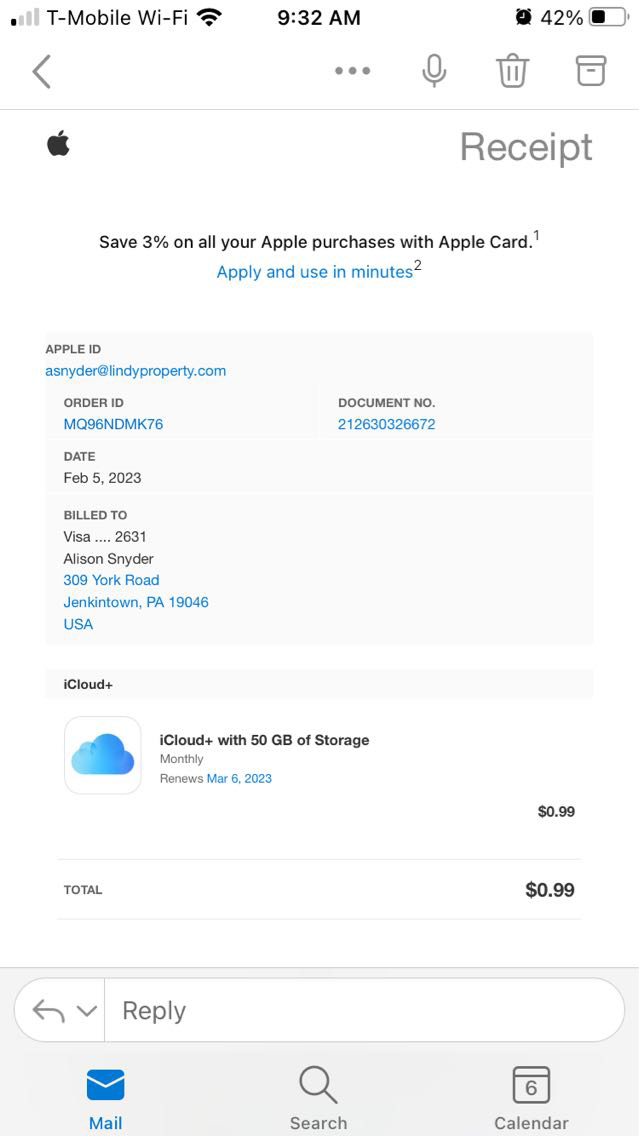
Task: Tap the Apple logo in the receipt
Action: pyautogui.click(x=58, y=145)
